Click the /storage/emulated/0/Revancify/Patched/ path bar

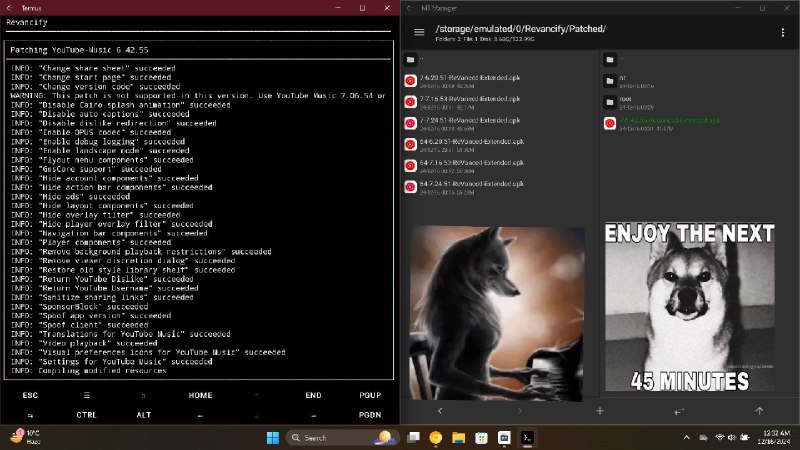(x=520, y=29)
